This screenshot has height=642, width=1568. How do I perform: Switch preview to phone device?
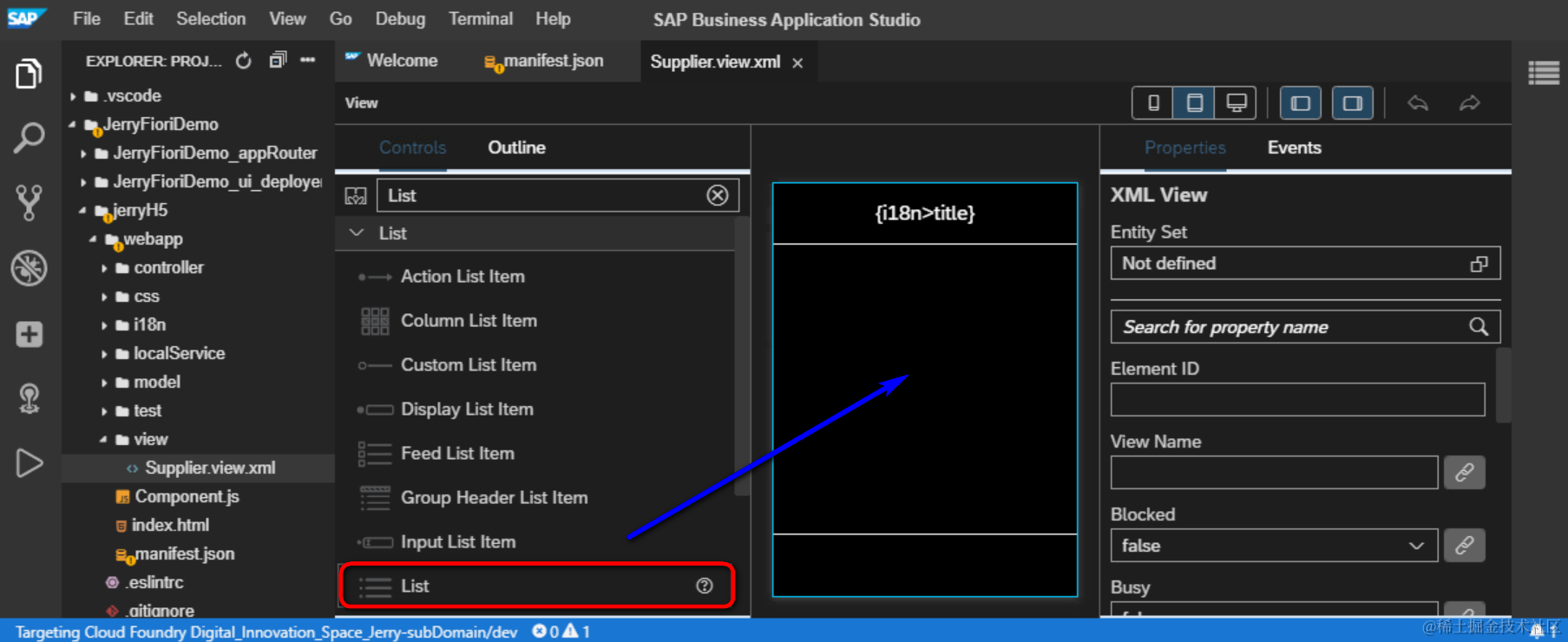(x=1153, y=103)
